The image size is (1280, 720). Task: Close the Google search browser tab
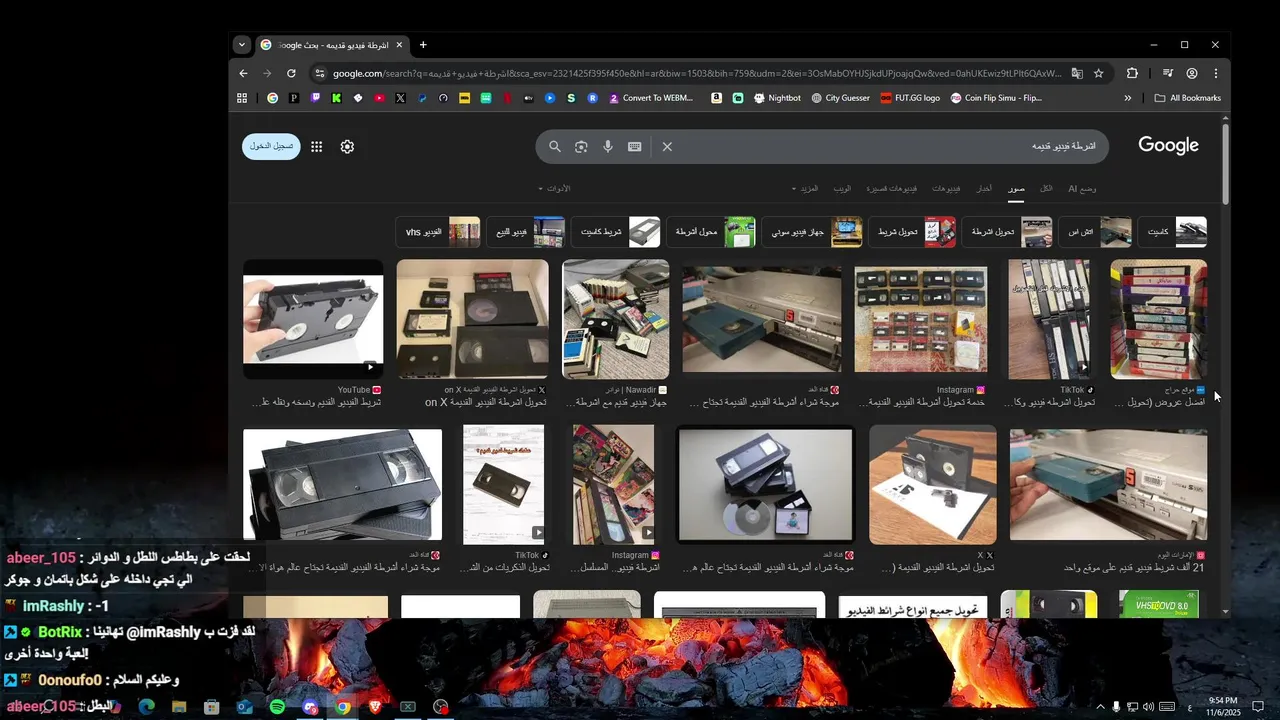coord(399,45)
